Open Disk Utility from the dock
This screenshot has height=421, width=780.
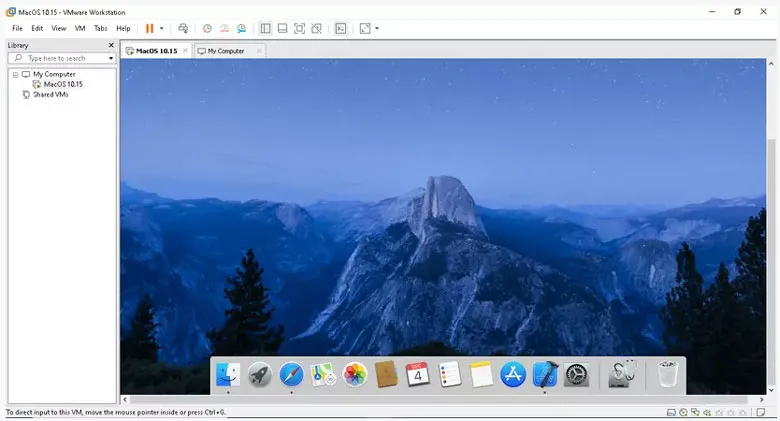[x=622, y=373]
